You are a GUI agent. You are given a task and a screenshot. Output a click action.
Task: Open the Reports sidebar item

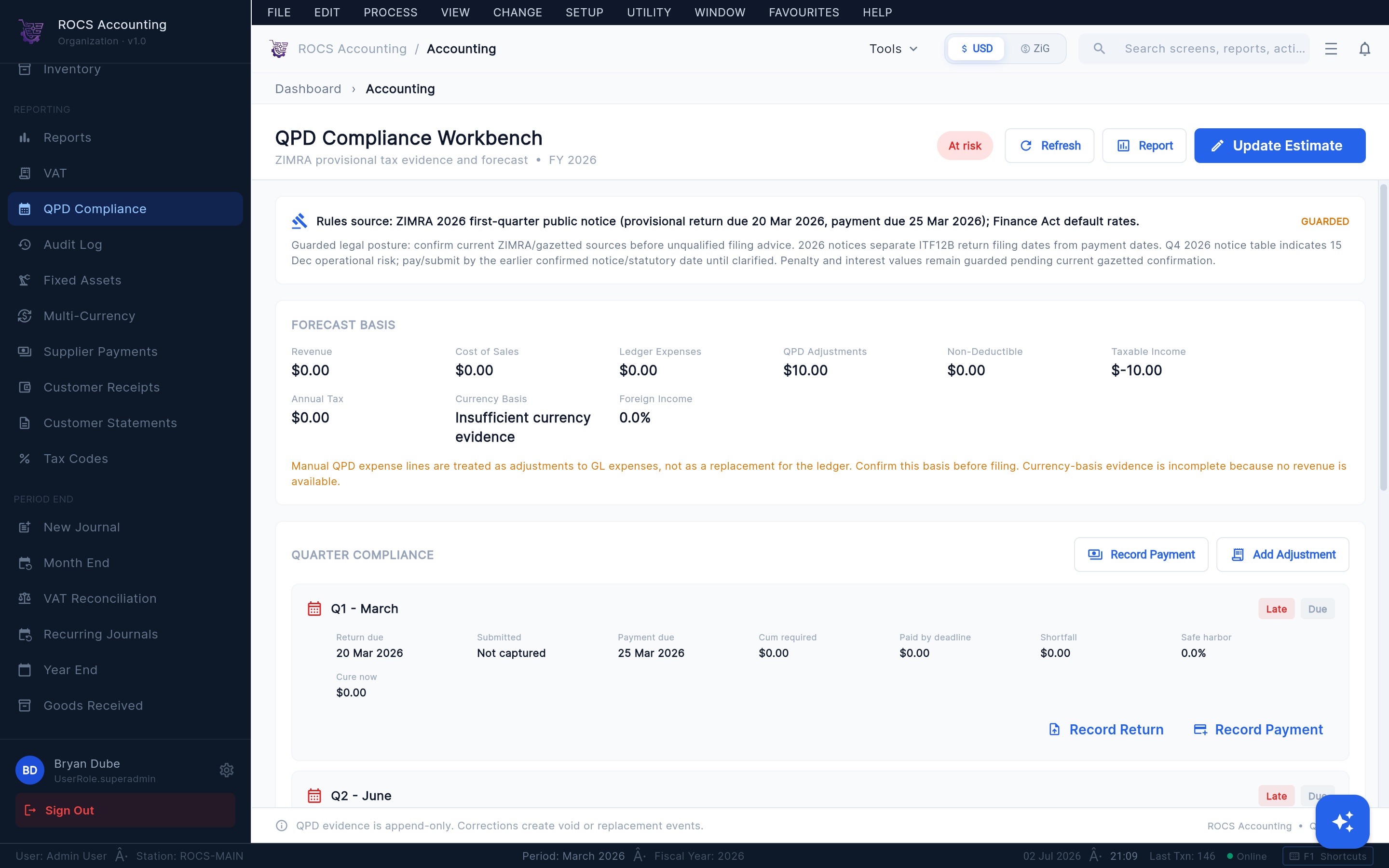(x=125, y=138)
